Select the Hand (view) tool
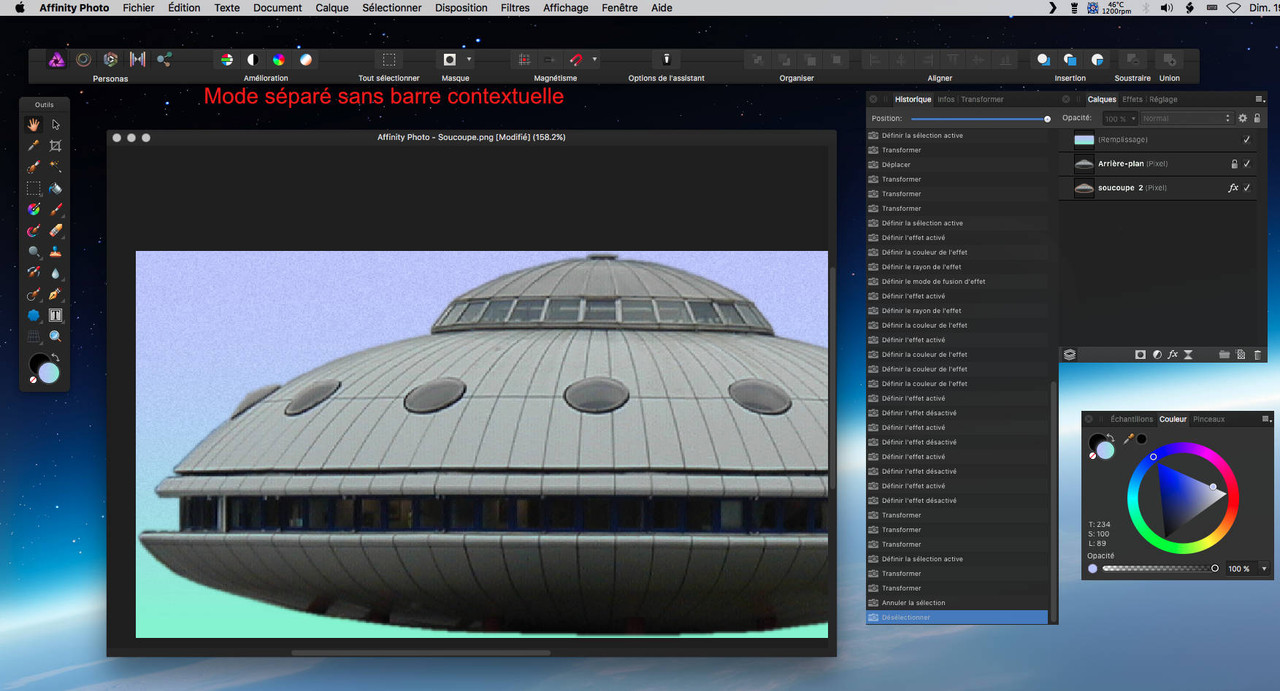Viewport: 1280px width, 691px height. (33, 125)
